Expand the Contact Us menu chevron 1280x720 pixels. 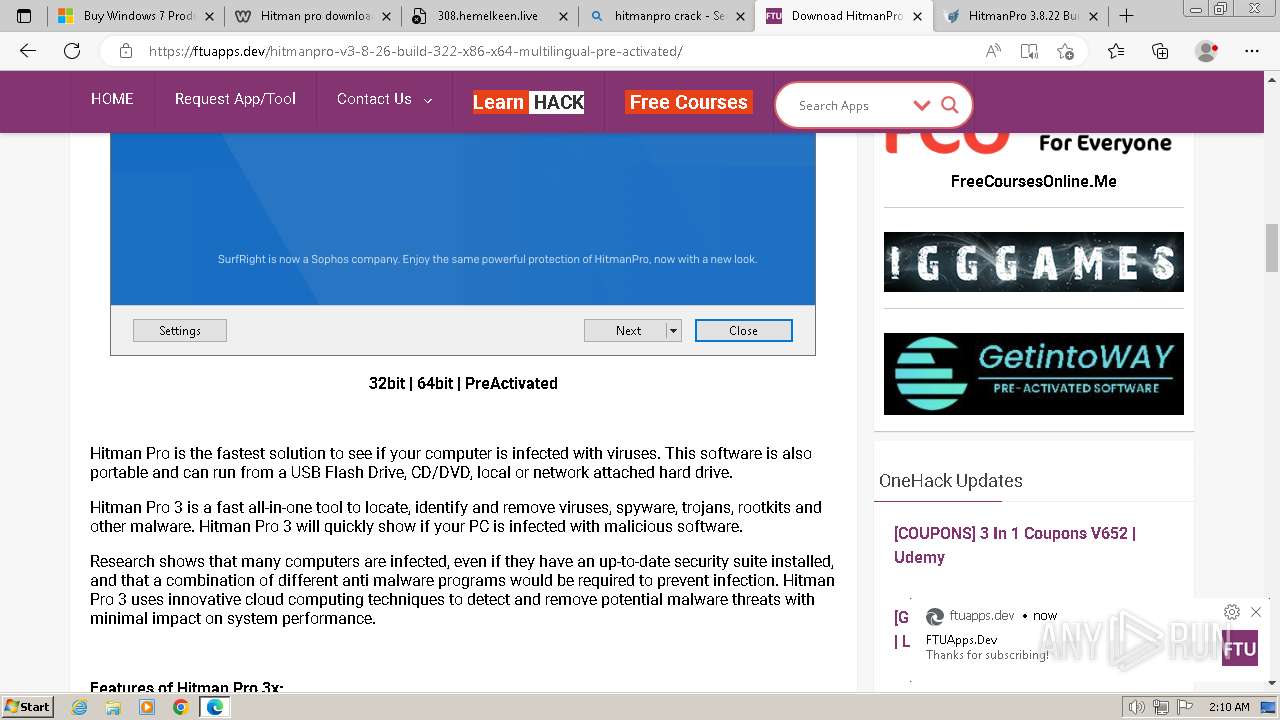[428, 100]
